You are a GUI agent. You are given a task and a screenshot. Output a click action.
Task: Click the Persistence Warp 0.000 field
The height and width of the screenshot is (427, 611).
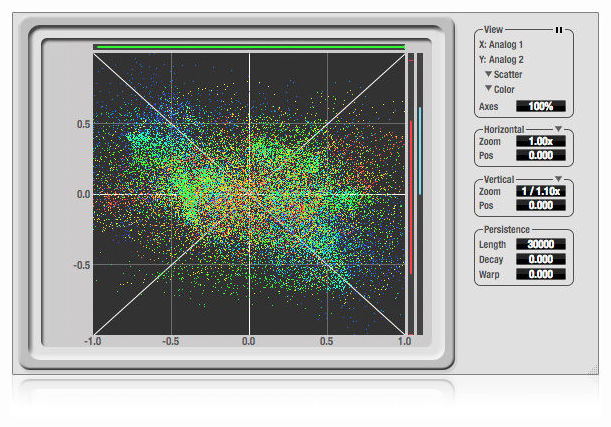coord(541,274)
